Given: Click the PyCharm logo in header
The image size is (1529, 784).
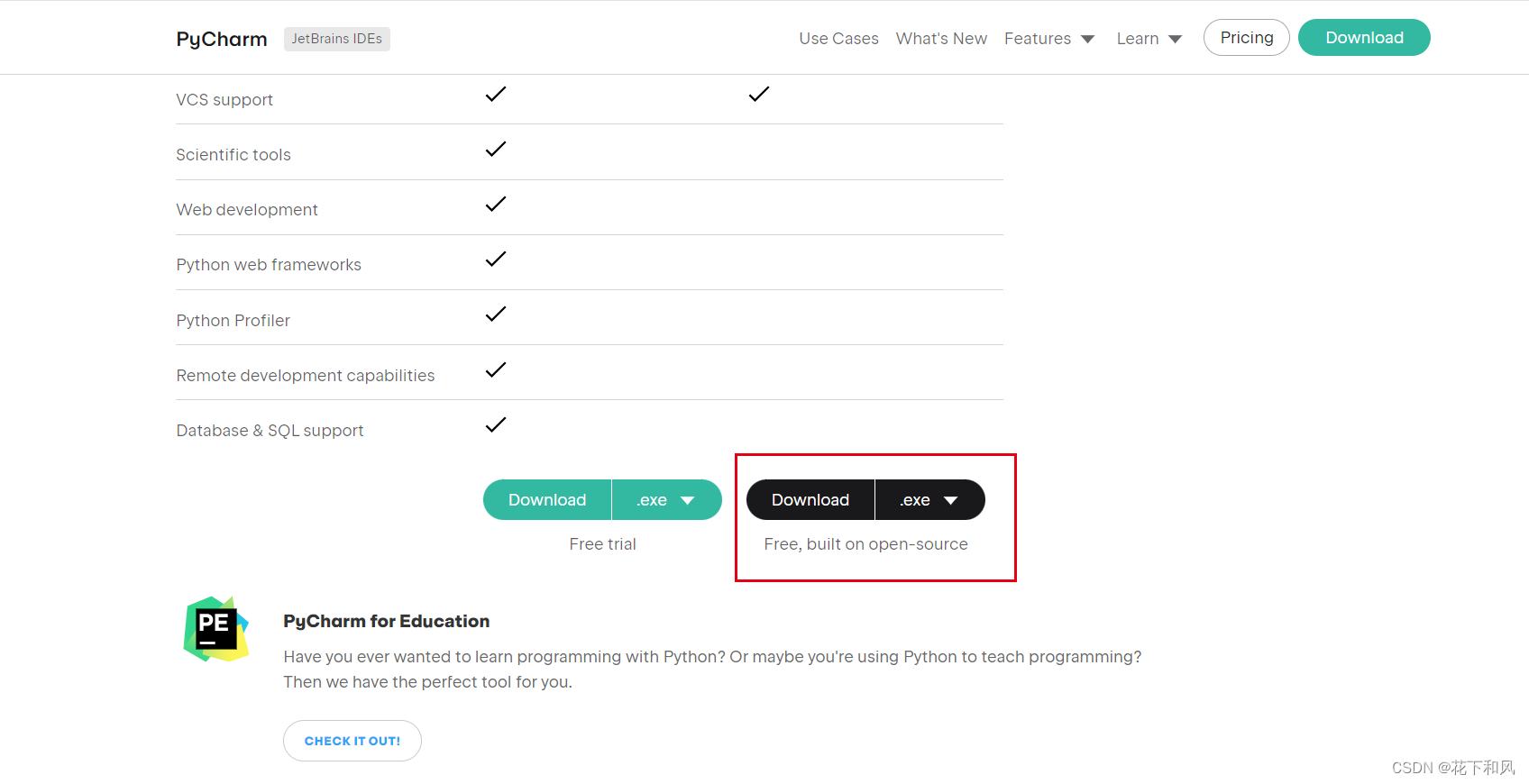Looking at the screenshot, I should point(222,39).
